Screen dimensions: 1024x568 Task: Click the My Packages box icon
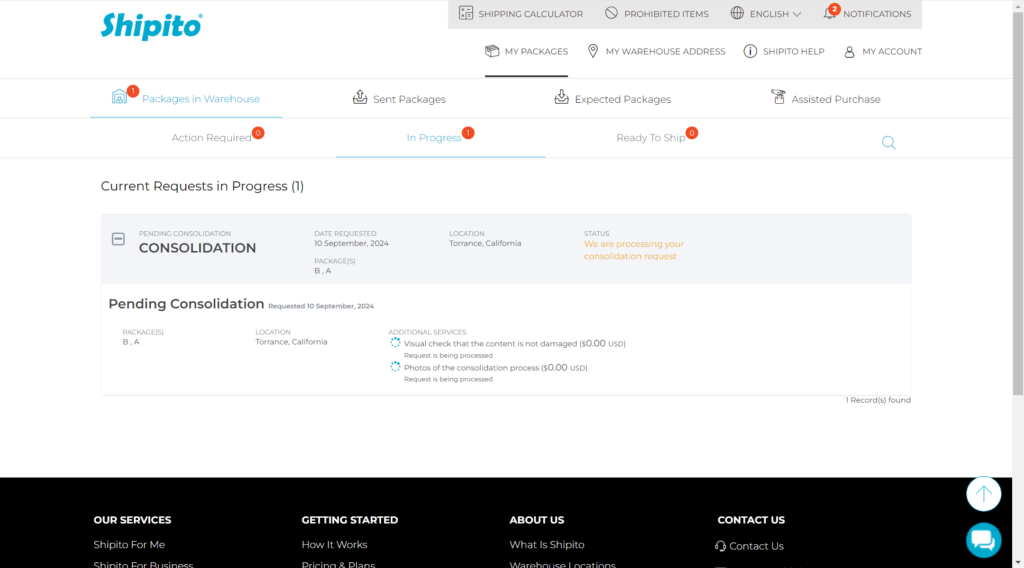click(492, 51)
